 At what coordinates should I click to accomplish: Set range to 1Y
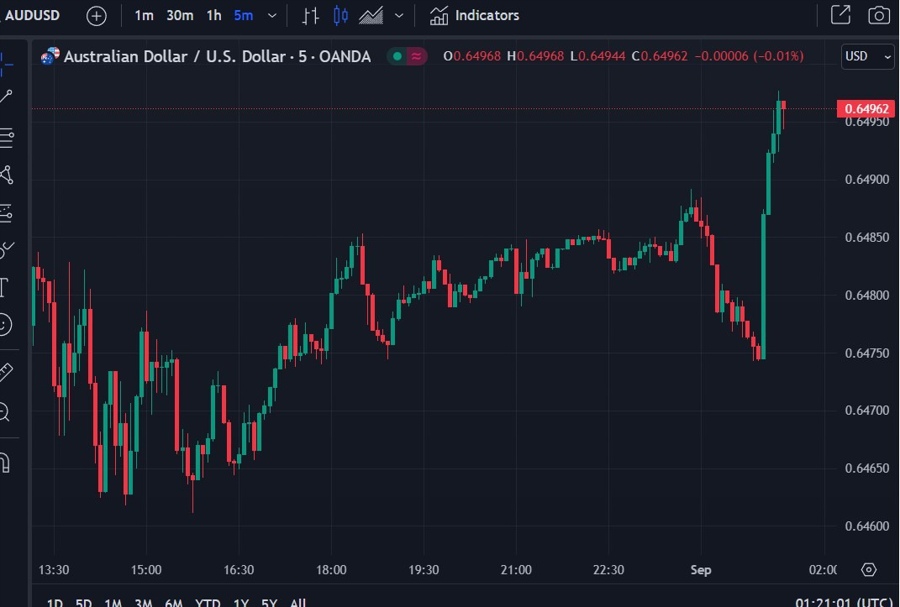click(x=241, y=602)
